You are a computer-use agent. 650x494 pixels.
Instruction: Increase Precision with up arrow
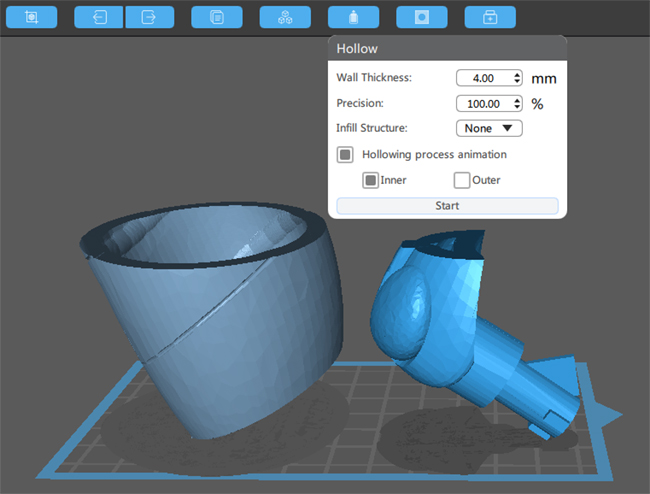pos(517,100)
